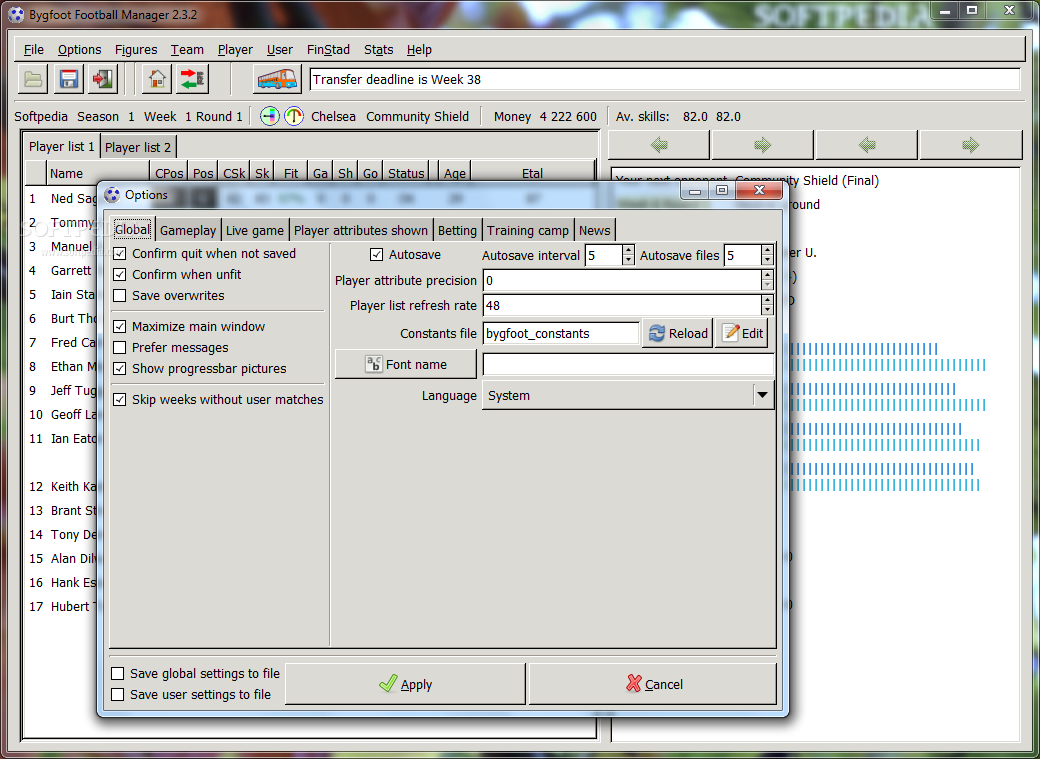The height and width of the screenshot is (759, 1040).
Task: Increase Player attribute precision value
Action: (767, 275)
